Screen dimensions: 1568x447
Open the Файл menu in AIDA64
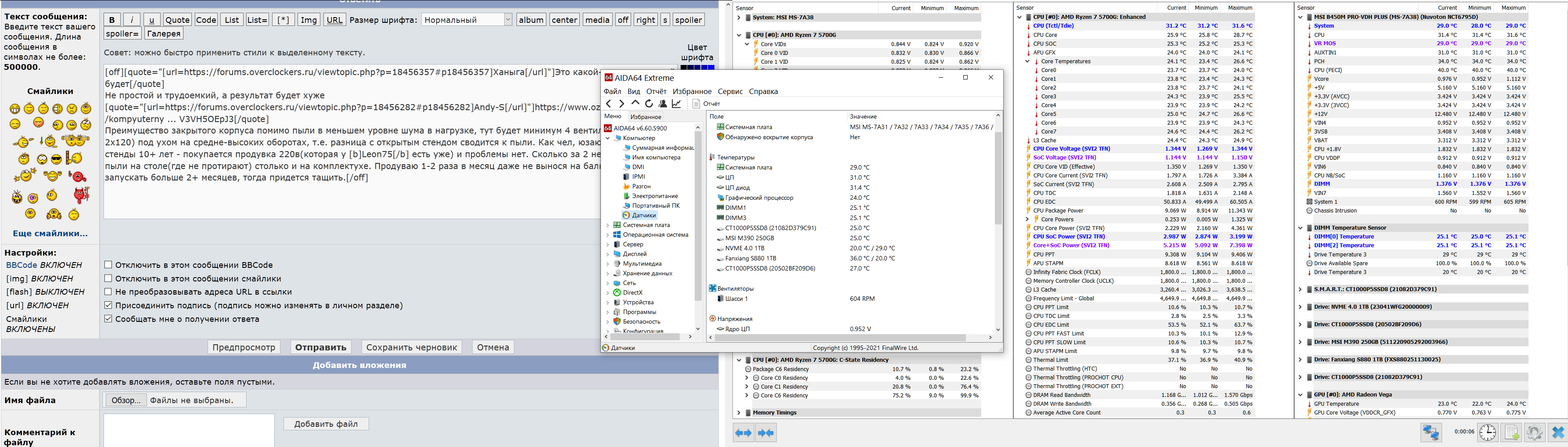pyautogui.click(x=612, y=91)
